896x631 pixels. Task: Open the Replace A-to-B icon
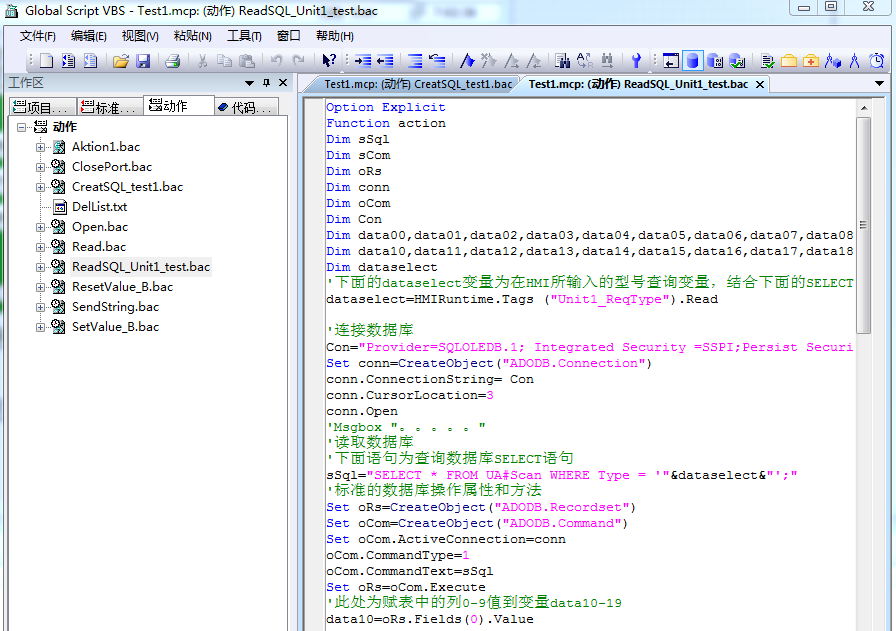(585, 61)
